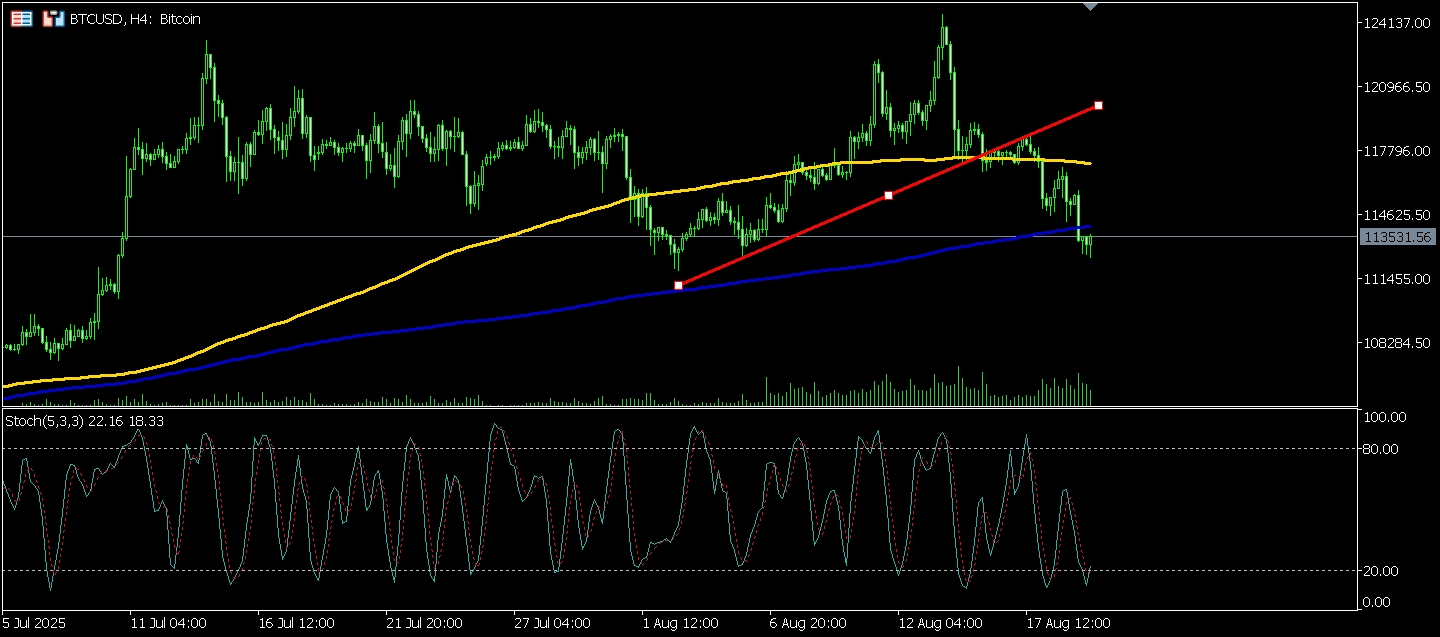Click the 11 Jul 04:00 time label

point(169,623)
